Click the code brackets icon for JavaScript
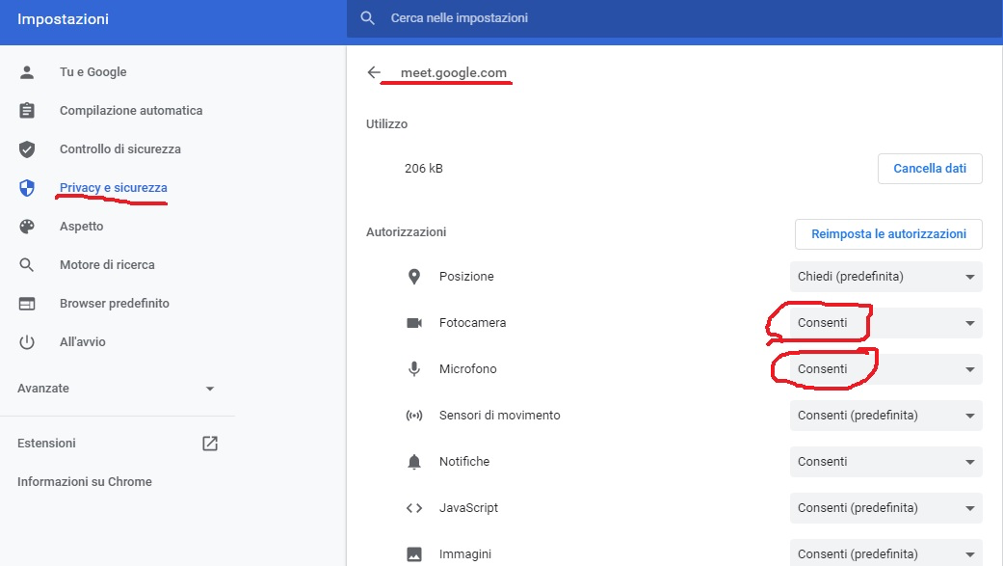 tap(414, 508)
